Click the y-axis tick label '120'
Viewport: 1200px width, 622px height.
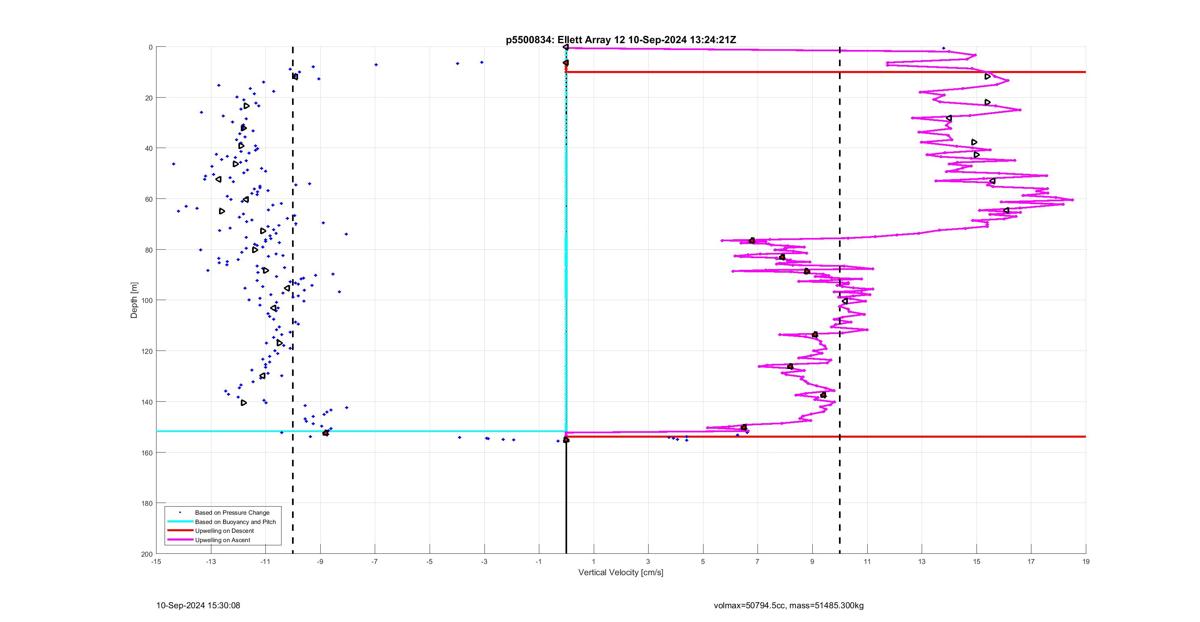pyautogui.click(x=146, y=351)
